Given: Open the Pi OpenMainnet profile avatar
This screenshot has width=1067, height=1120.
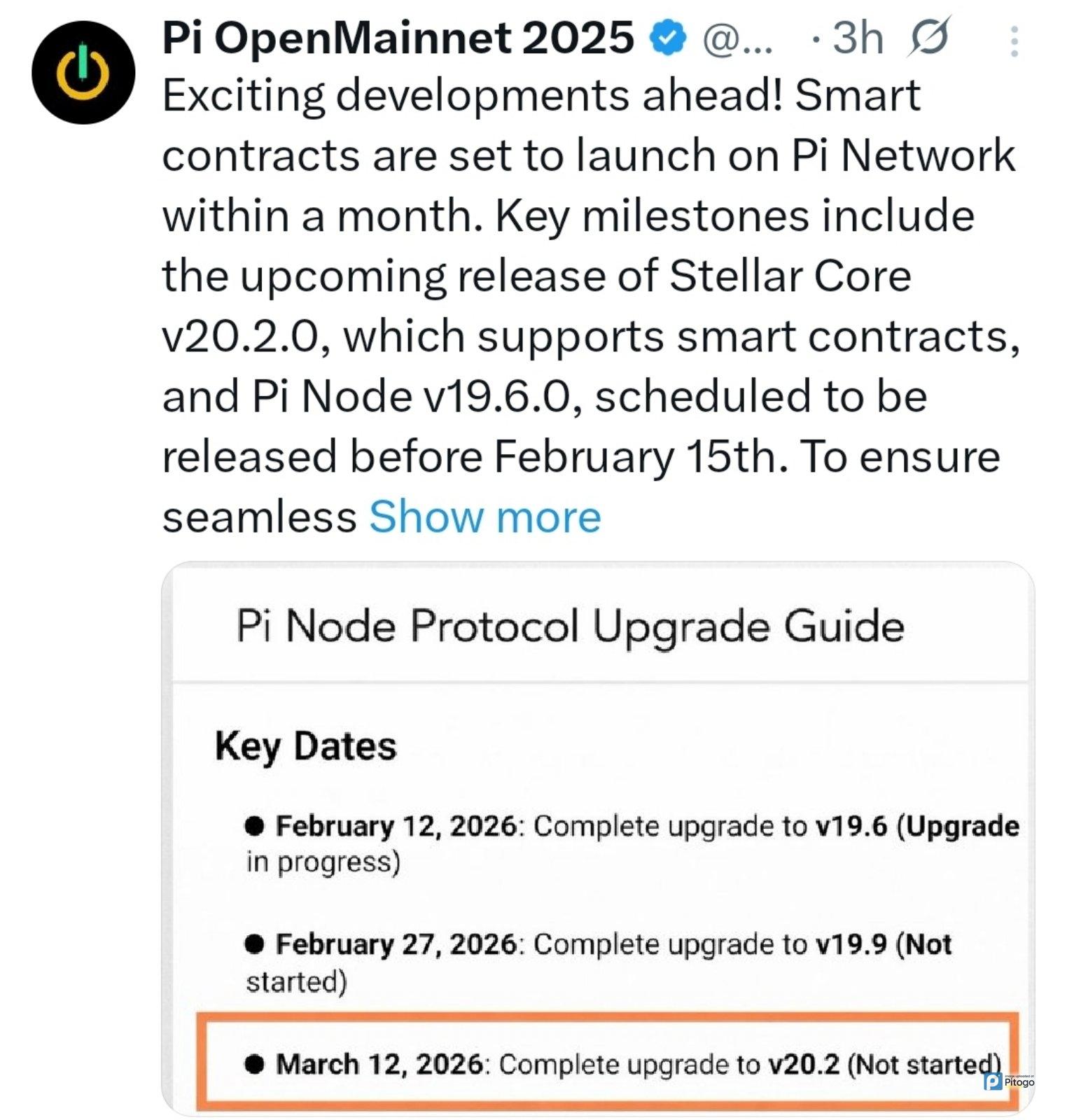Looking at the screenshot, I should pyautogui.click(x=83, y=73).
